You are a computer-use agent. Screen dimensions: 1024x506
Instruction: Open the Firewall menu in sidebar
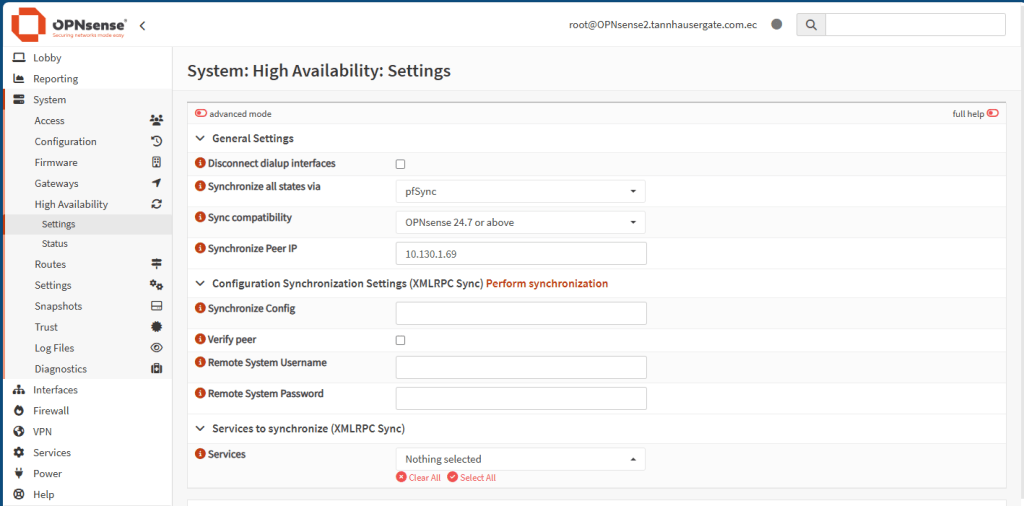click(x=50, y=411)
